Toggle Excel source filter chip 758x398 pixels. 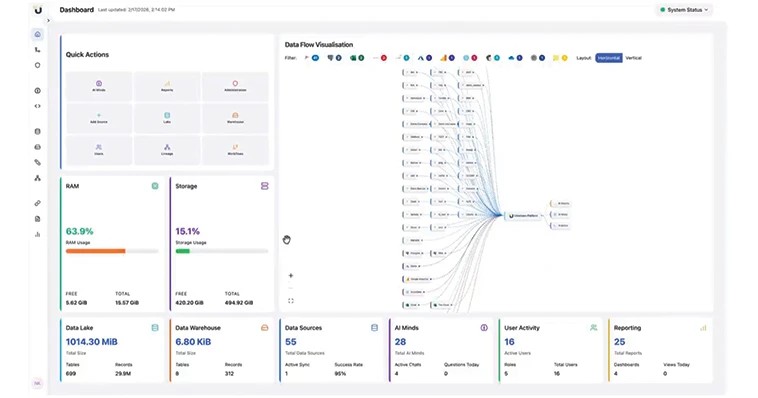pos(357,58)
